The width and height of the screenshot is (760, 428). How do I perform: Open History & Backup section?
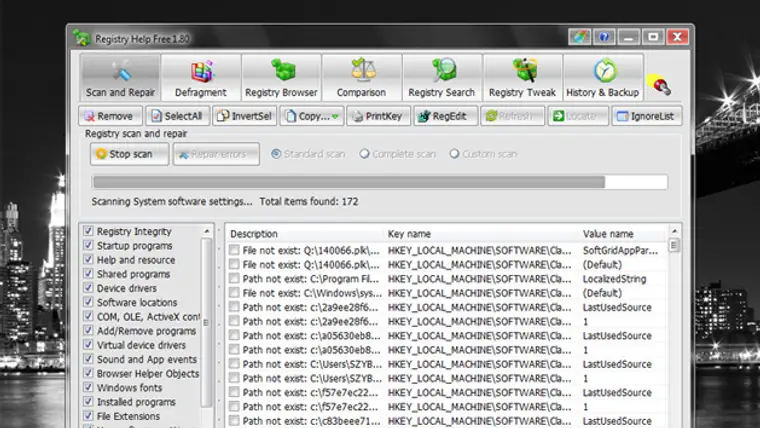coord(602,78)
